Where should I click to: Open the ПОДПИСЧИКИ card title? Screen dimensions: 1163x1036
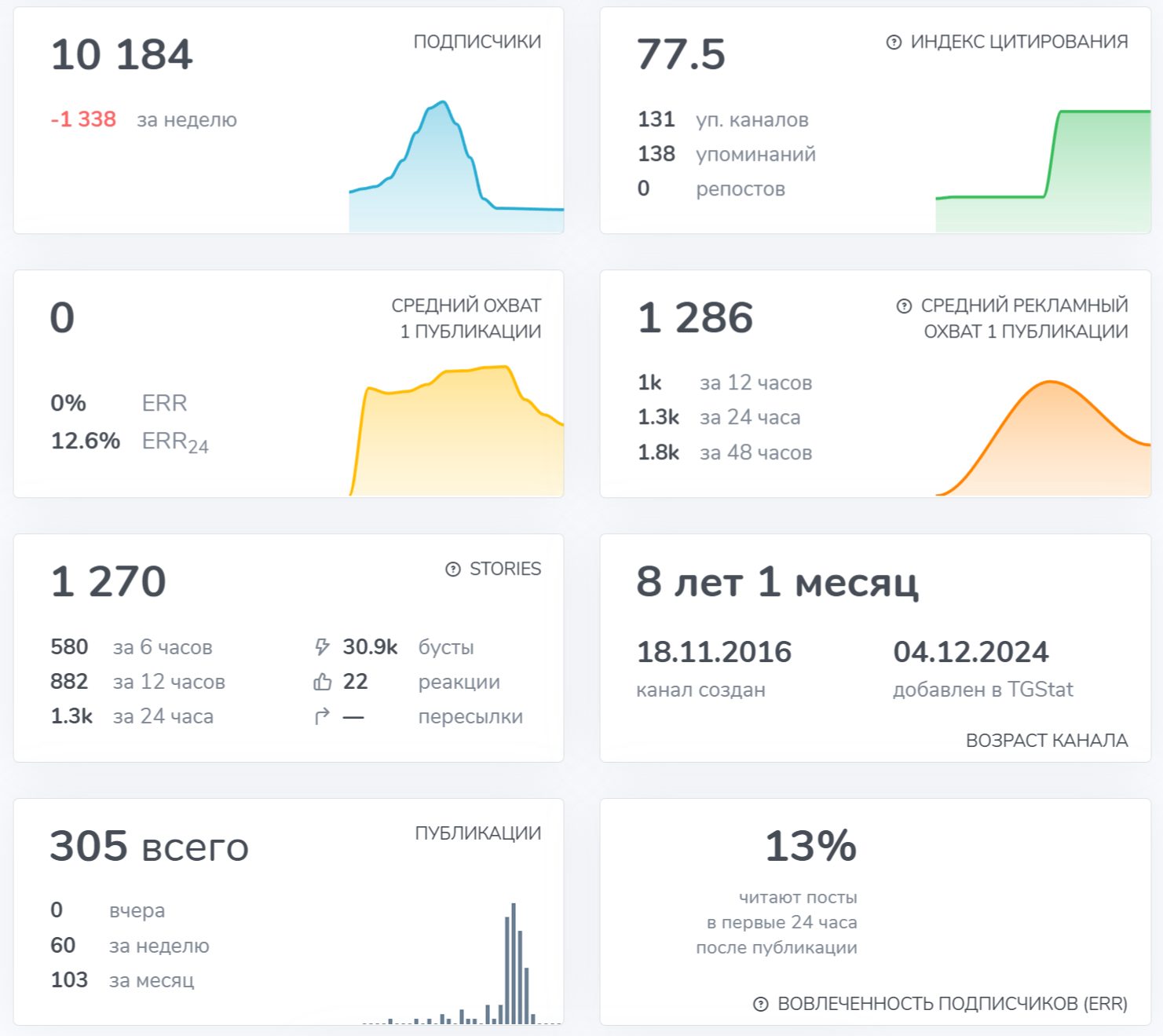pyautogui.click(x=477, y=42)
